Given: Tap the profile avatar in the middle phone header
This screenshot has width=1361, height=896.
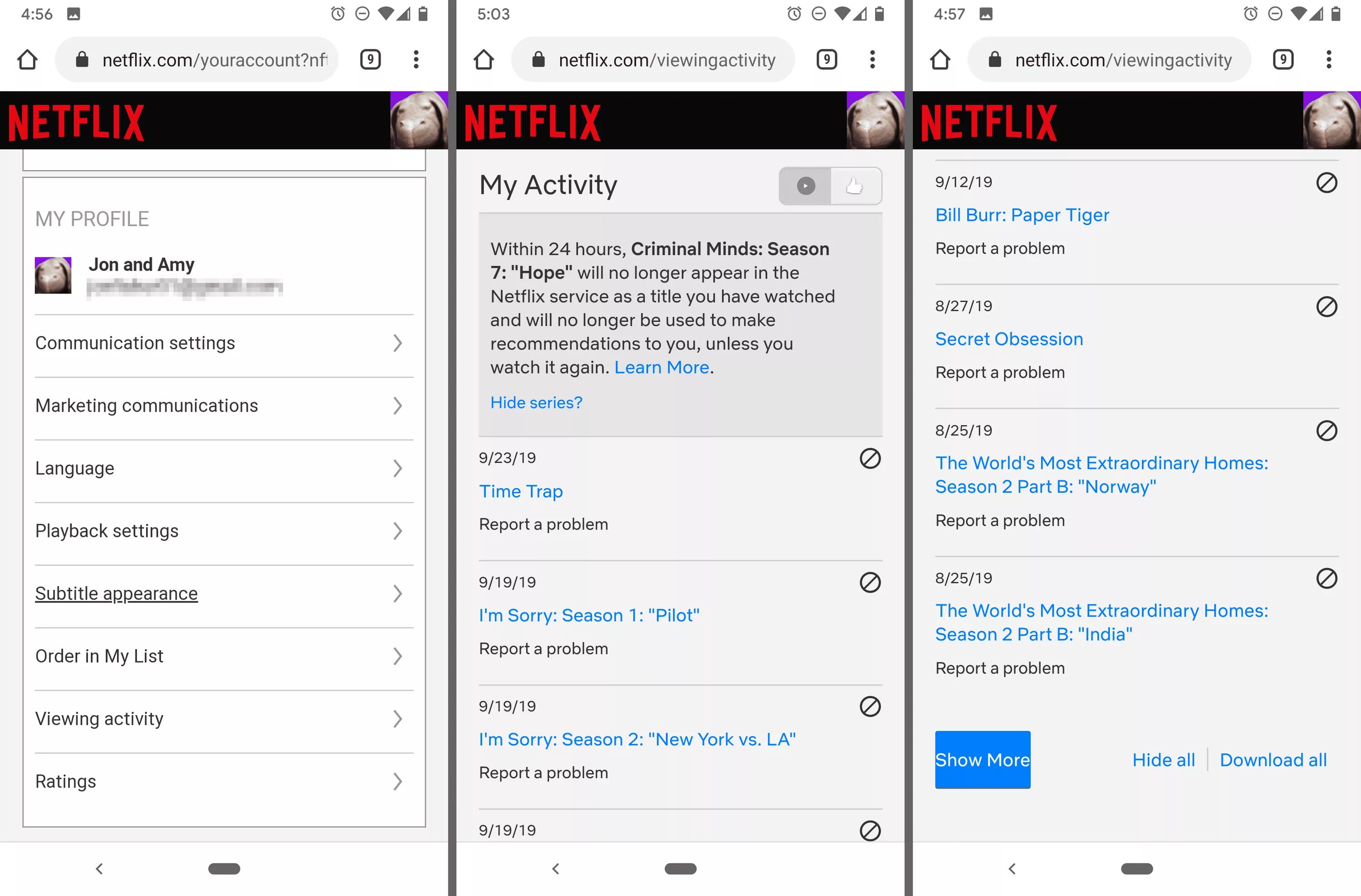Looking at the screenshot, I should point(875,120).
